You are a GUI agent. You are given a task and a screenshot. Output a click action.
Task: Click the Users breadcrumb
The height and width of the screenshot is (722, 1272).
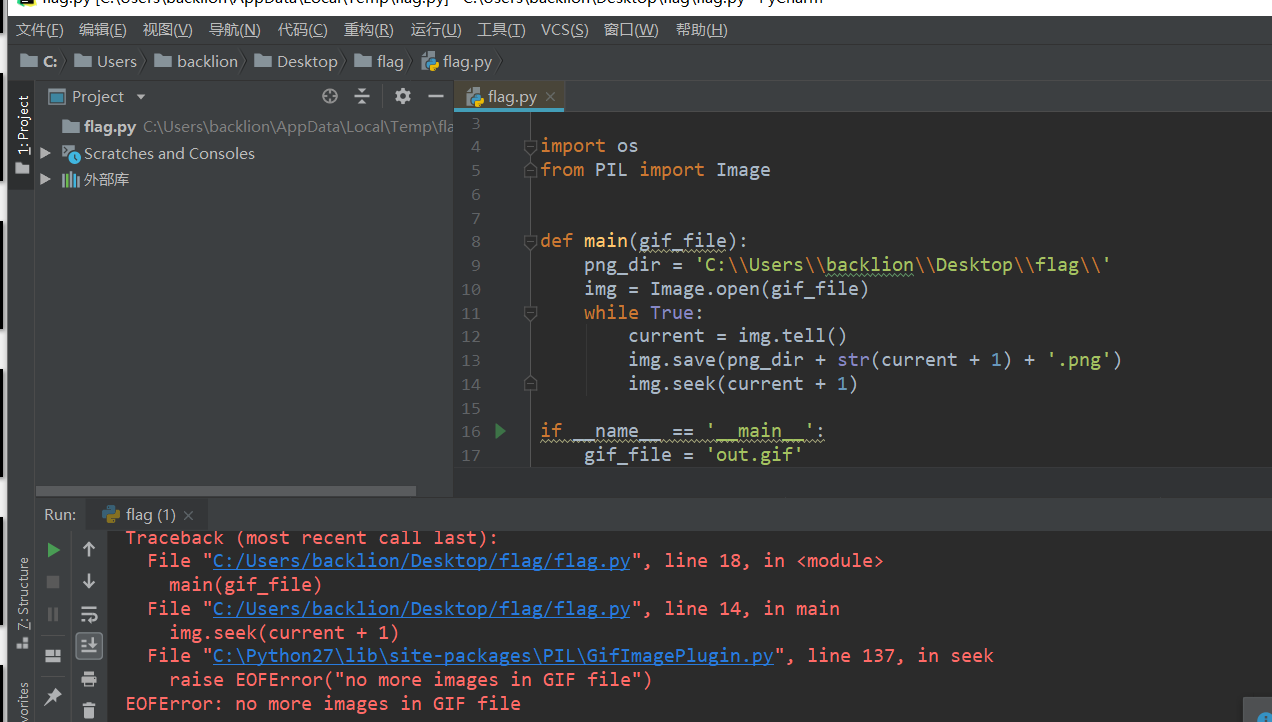(106, 61)
